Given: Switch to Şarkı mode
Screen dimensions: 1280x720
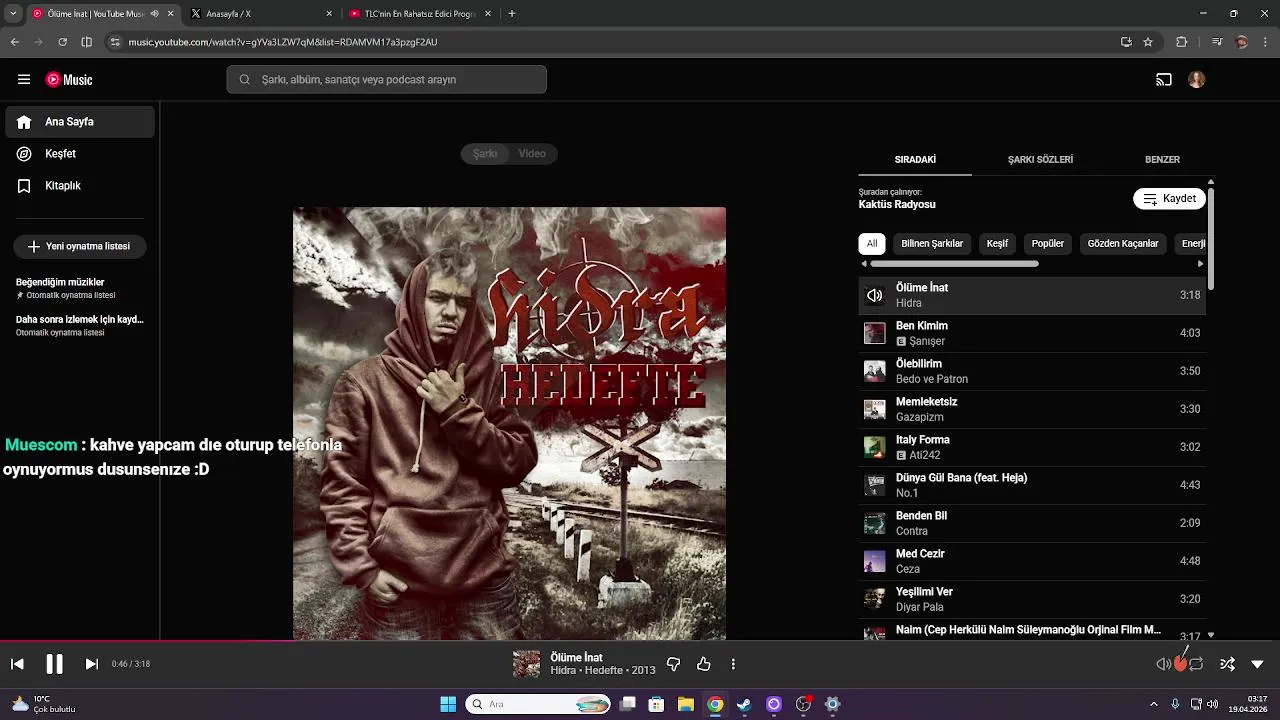Looking at the screenshot, I should coord(485,154).
